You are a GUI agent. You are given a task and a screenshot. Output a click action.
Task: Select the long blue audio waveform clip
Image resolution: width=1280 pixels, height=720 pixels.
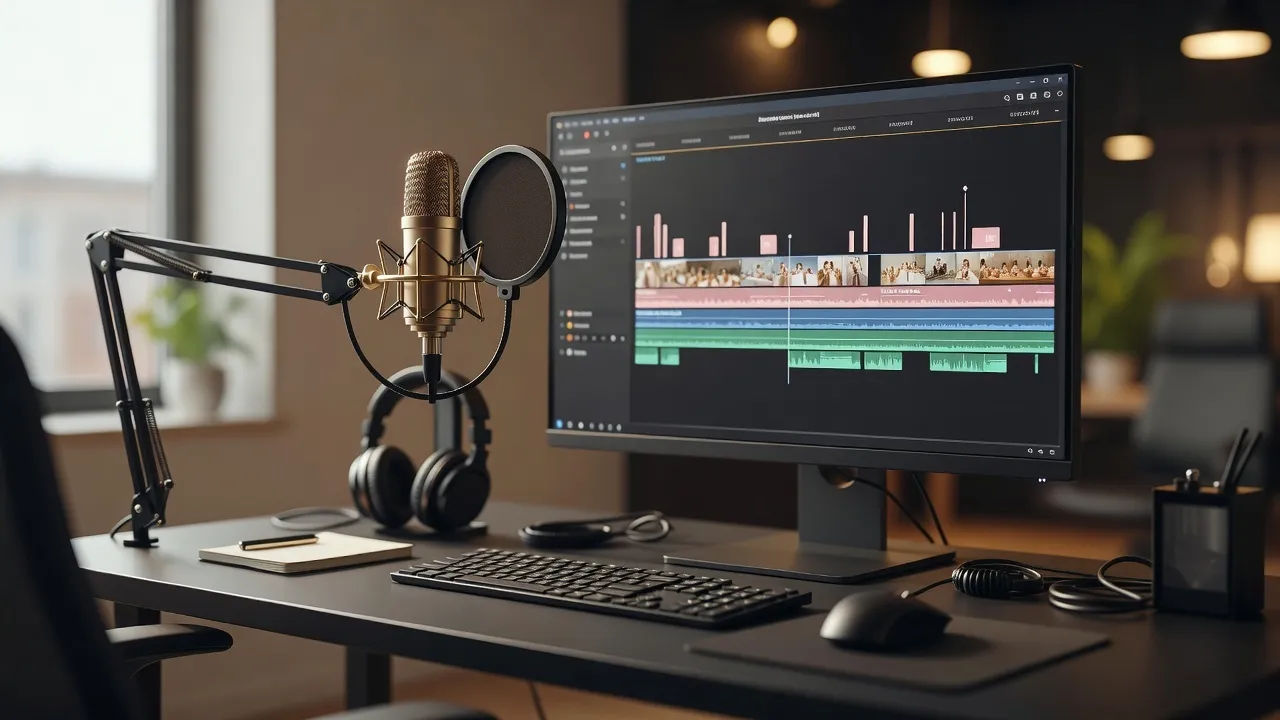pos(844,319)
